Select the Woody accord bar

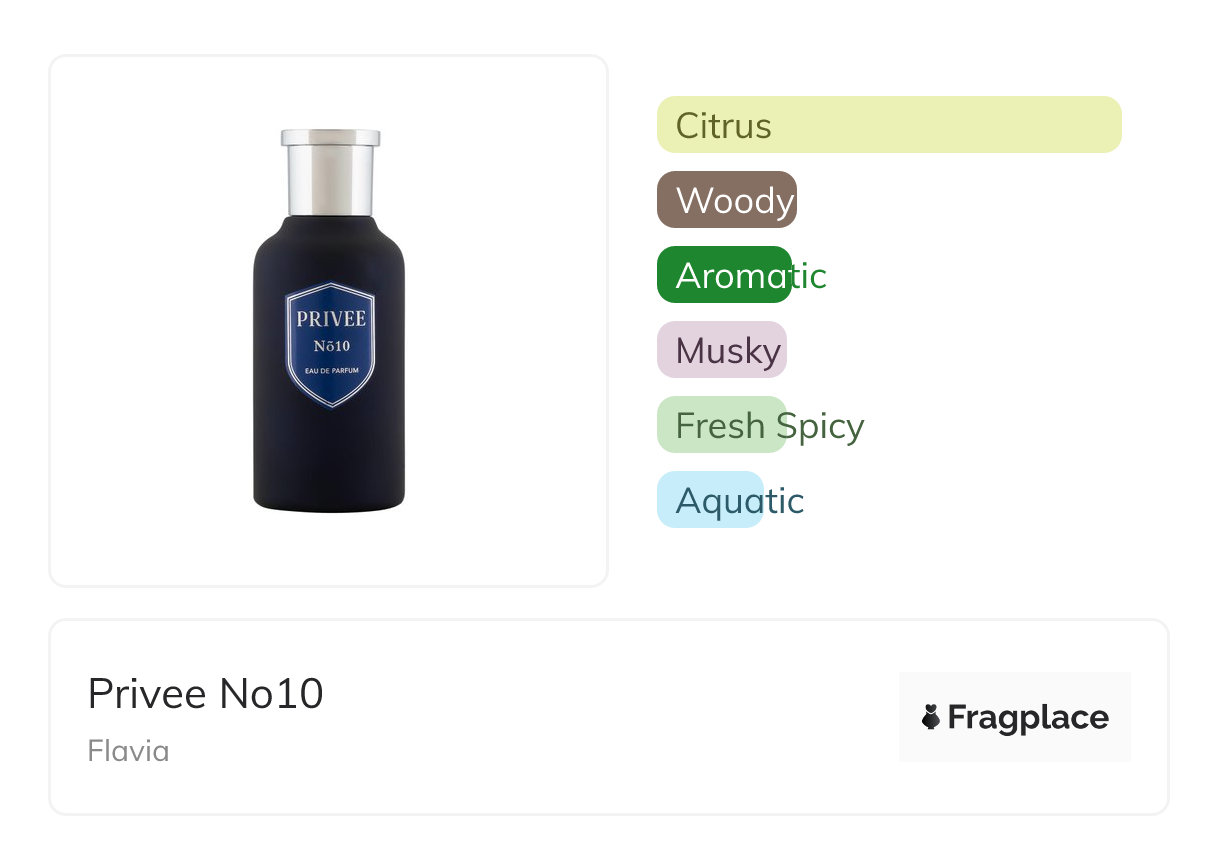click(727, 200)
